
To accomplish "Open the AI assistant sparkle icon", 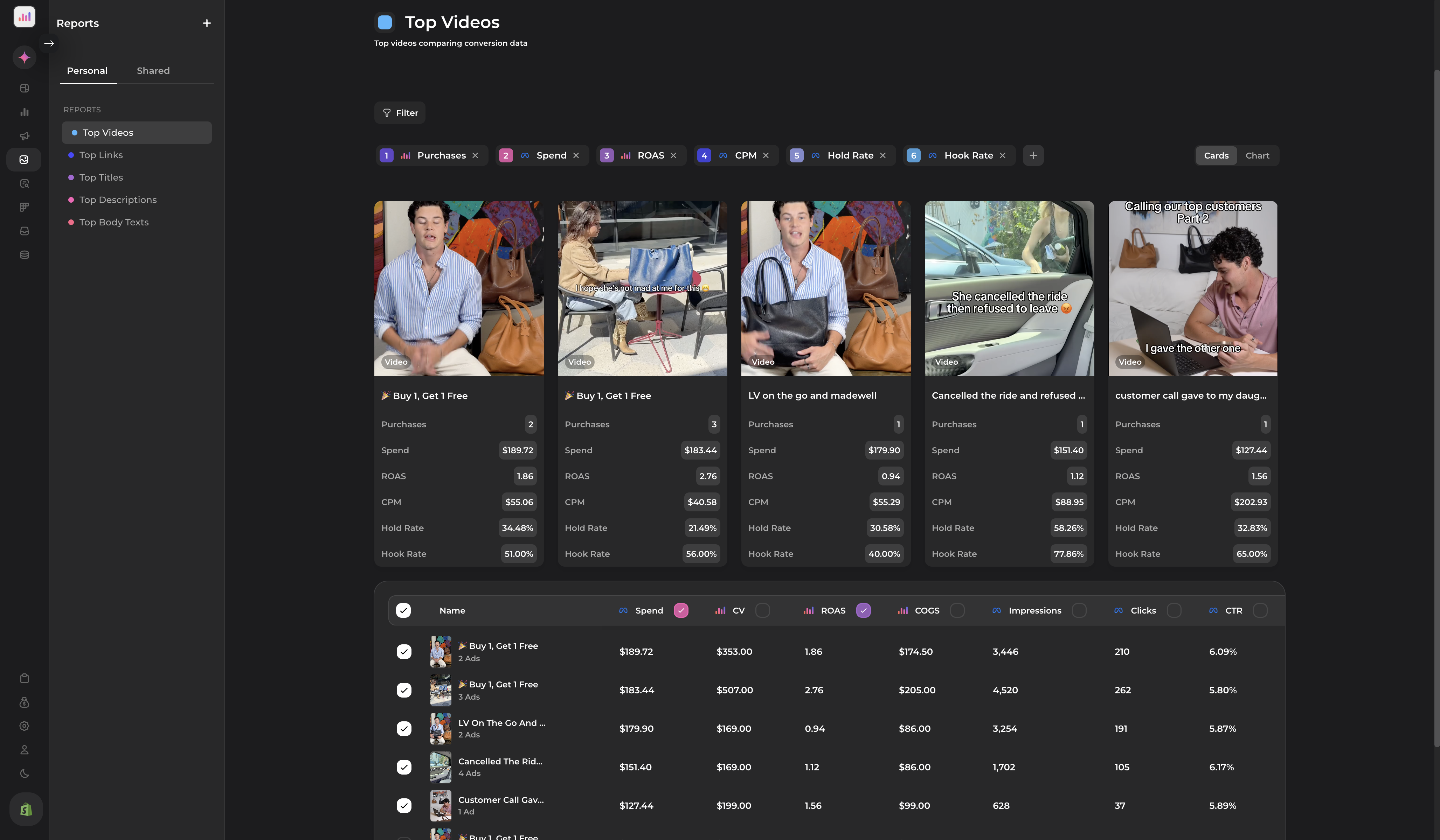I will click(x=24, y=57).
